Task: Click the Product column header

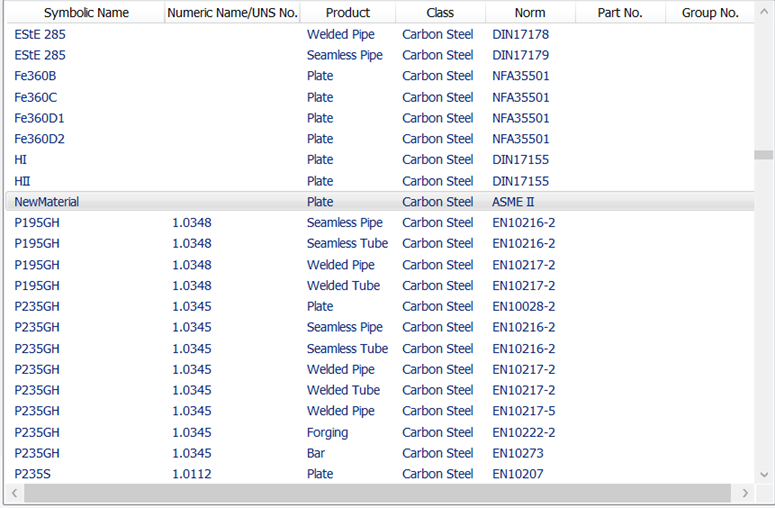Action: click(x=348, y=13)
